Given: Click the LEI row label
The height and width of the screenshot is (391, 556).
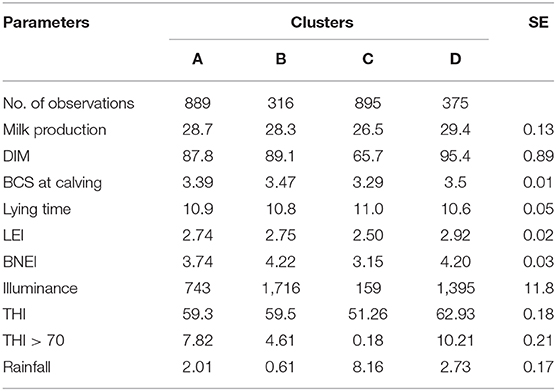Looking at the screenshot, I should tap(13, 235).
